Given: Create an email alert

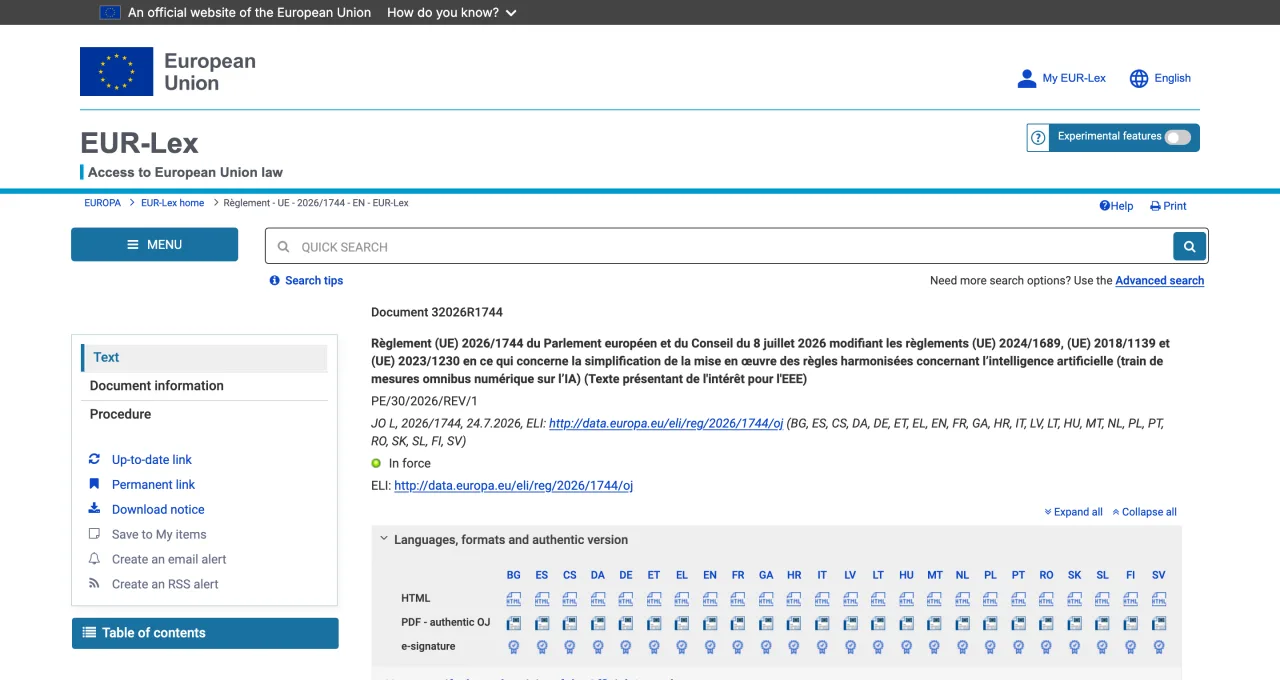Looking at the screenshot, I should click(x=169, y=560).
